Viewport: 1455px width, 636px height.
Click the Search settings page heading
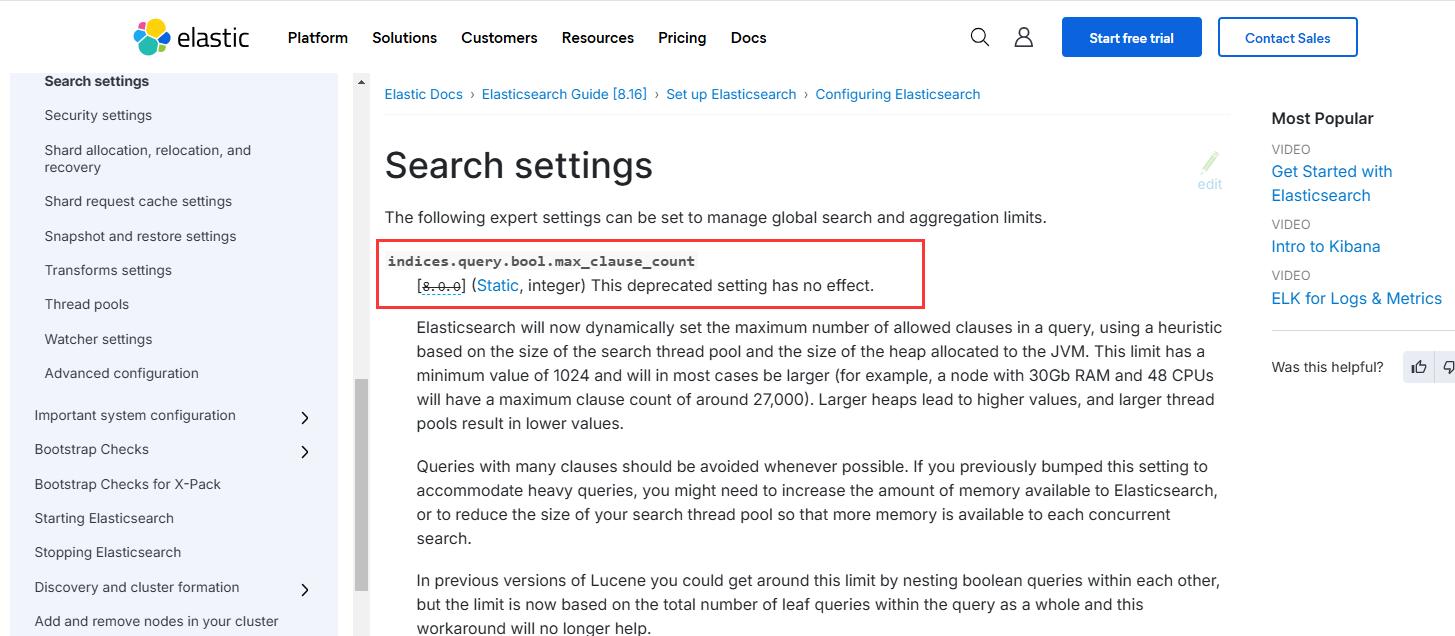519,166
